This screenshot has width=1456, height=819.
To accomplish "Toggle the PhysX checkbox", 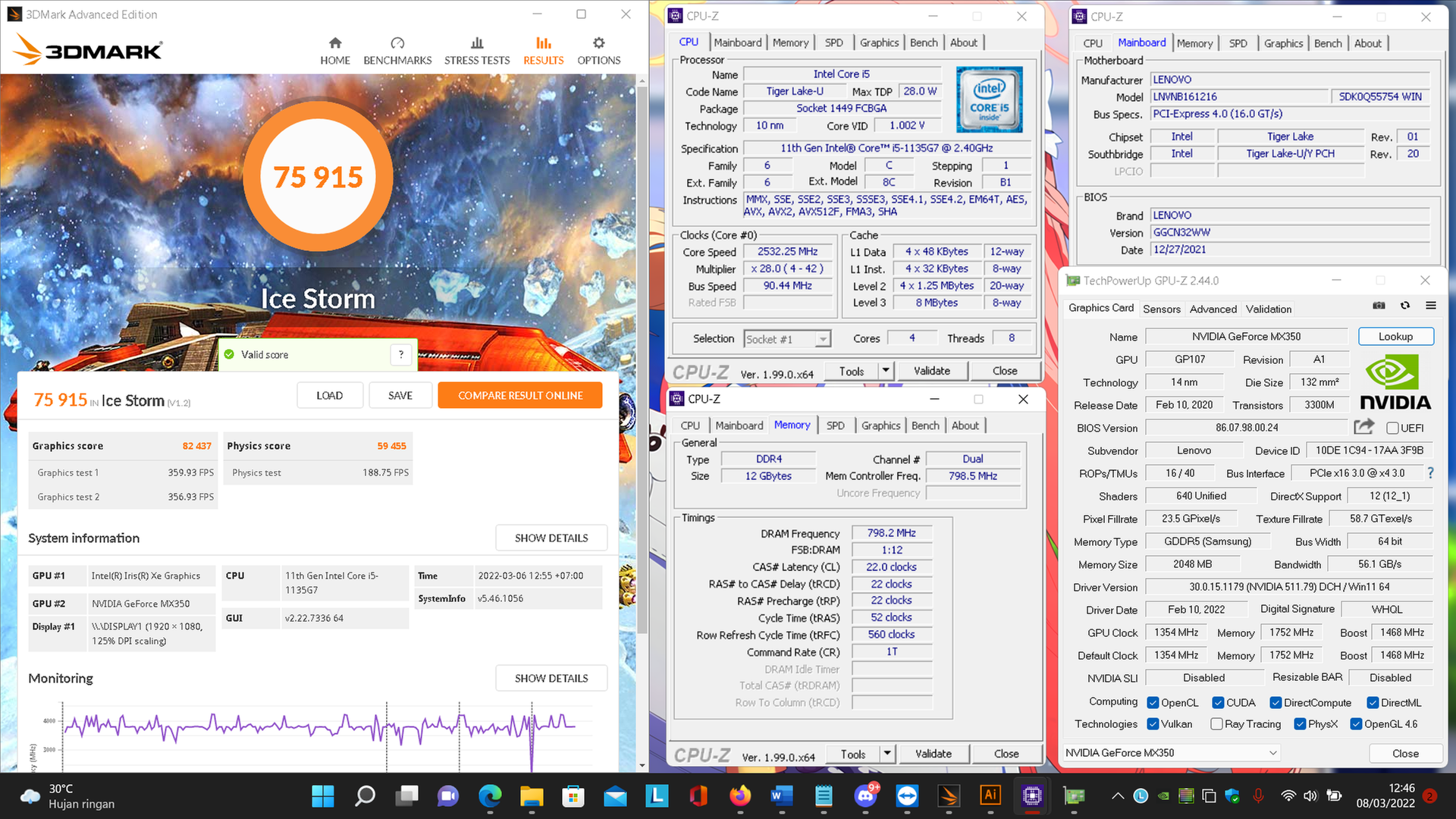I will click(1300, 723).
